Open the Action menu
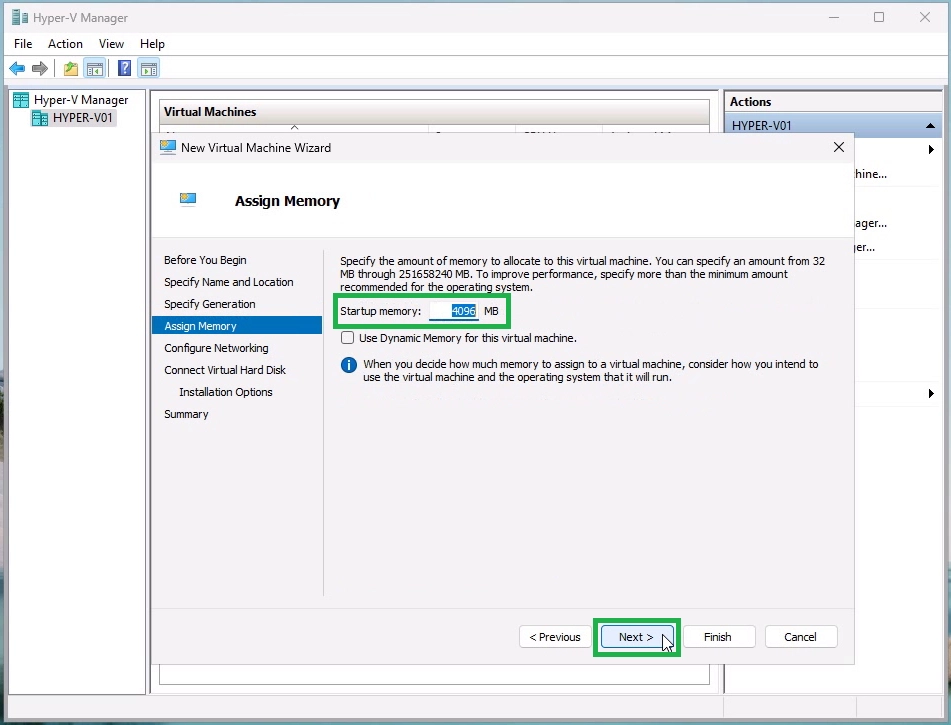 click(x=65, y=44)
